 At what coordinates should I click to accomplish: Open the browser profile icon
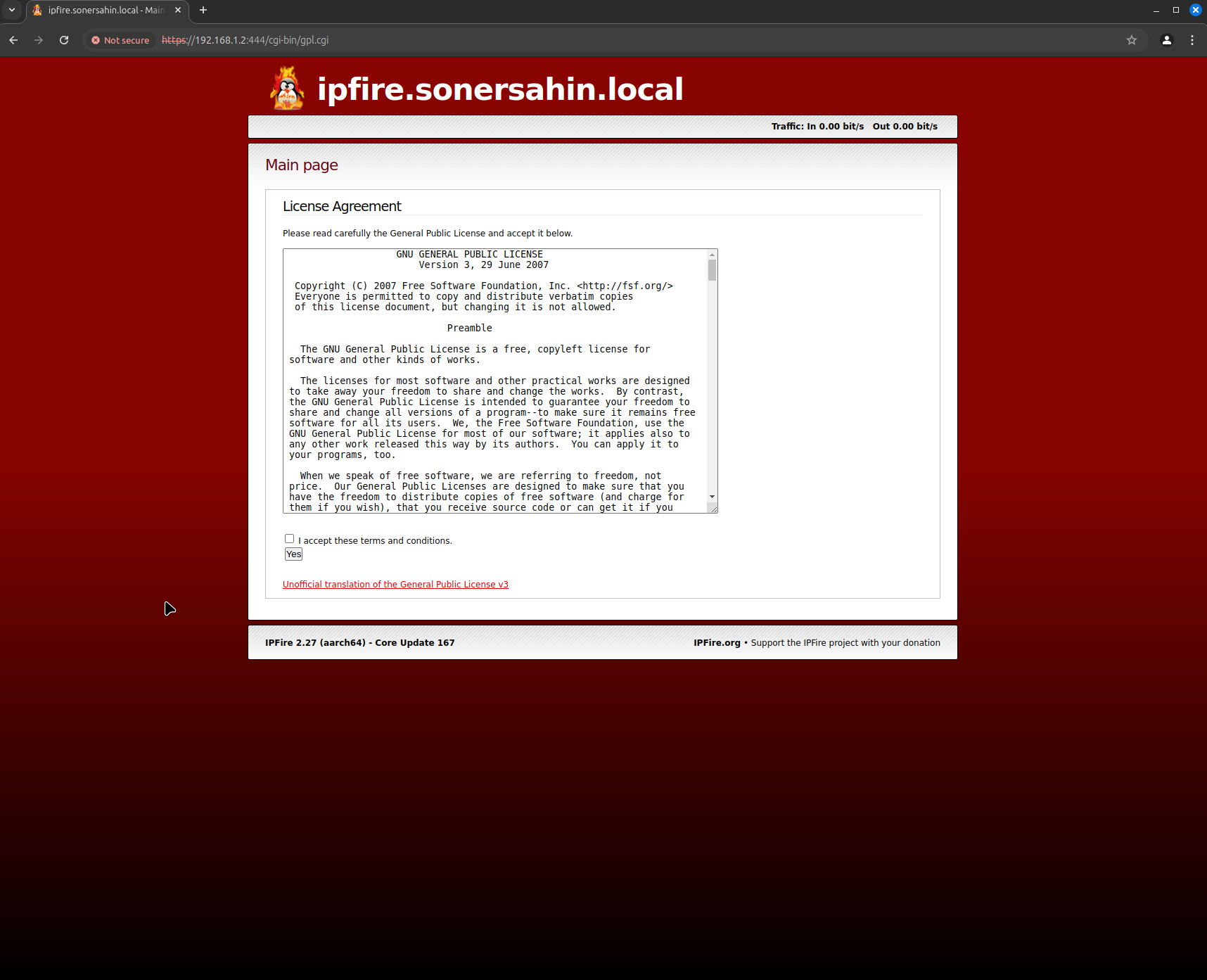point(1166,40)
